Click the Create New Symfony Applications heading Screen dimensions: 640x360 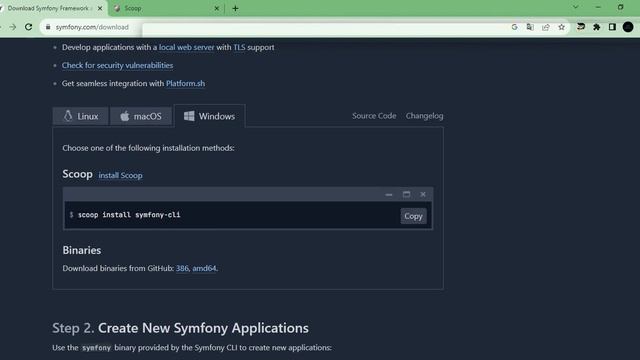coord(203,328)
